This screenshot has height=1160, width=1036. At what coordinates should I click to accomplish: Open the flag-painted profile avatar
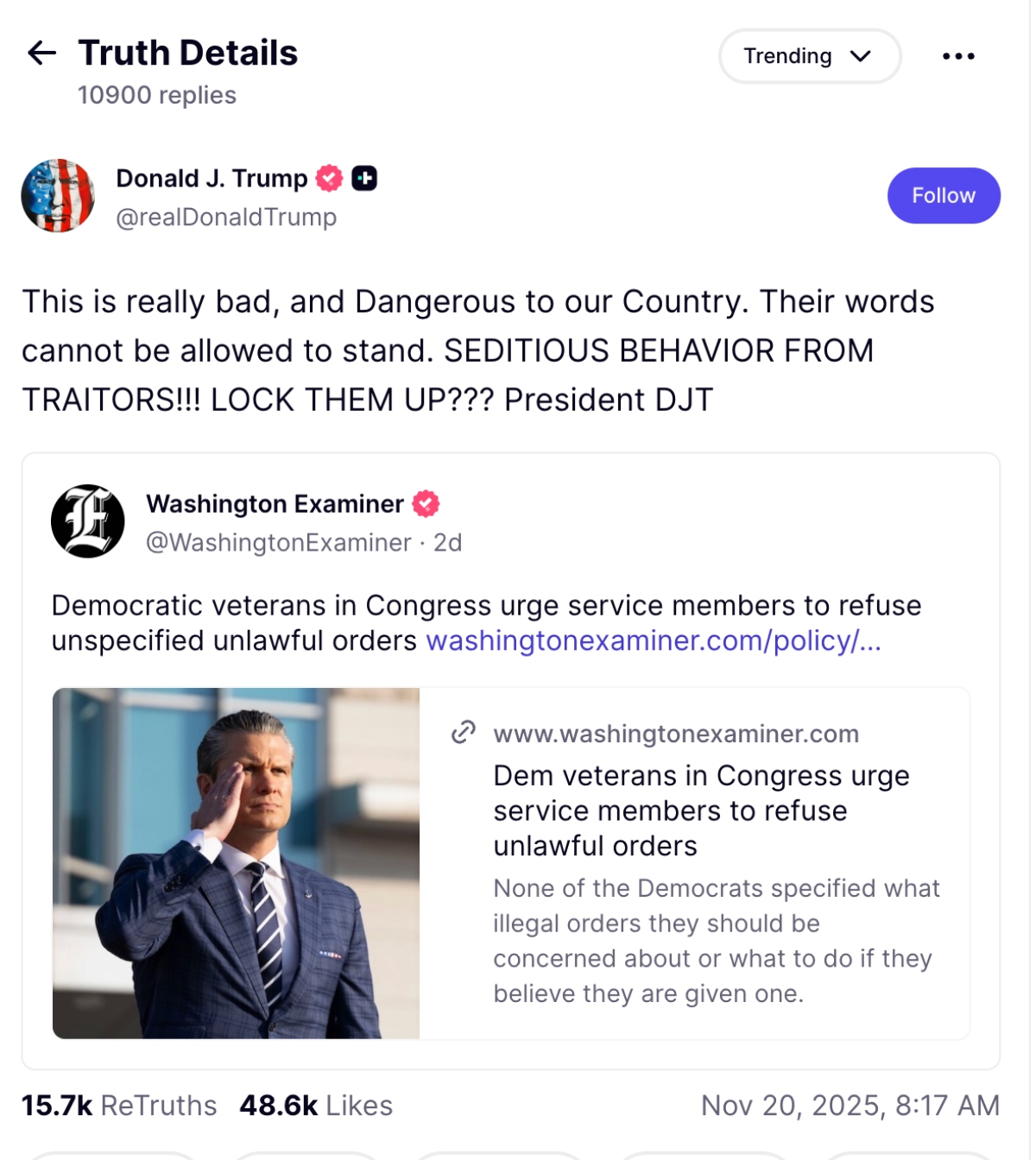click(x=58, y=196)
